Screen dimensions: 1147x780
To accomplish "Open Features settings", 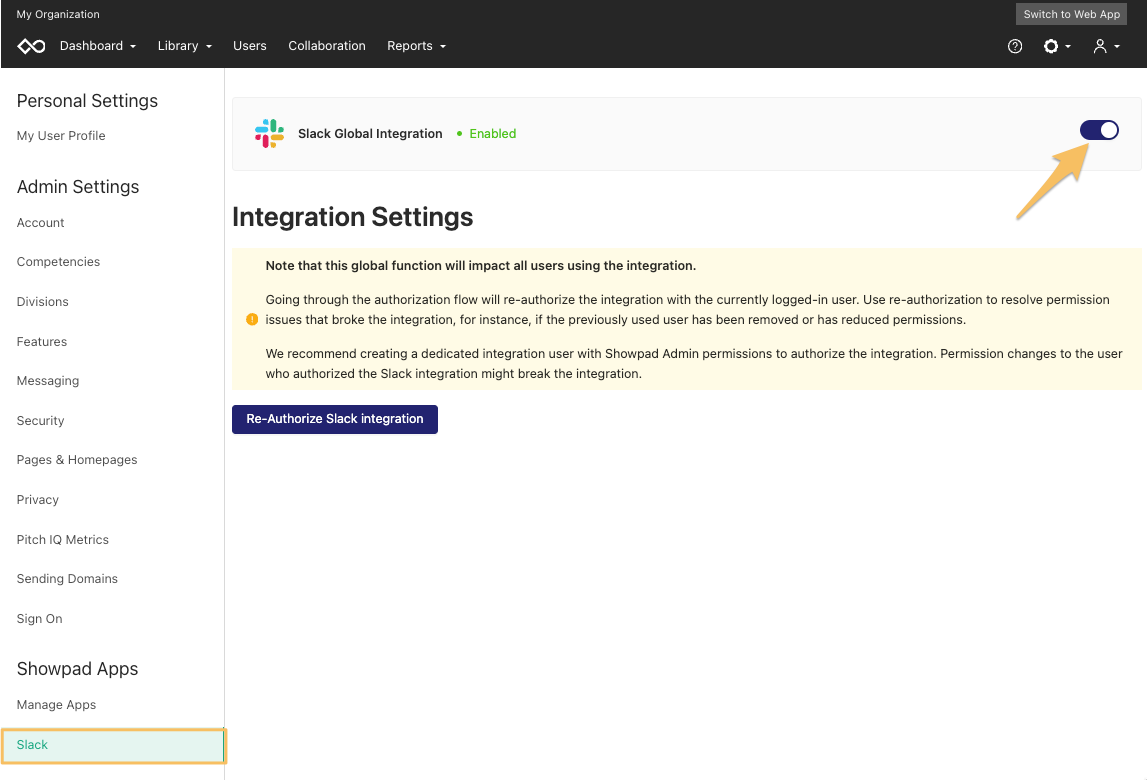I will 42,342.
